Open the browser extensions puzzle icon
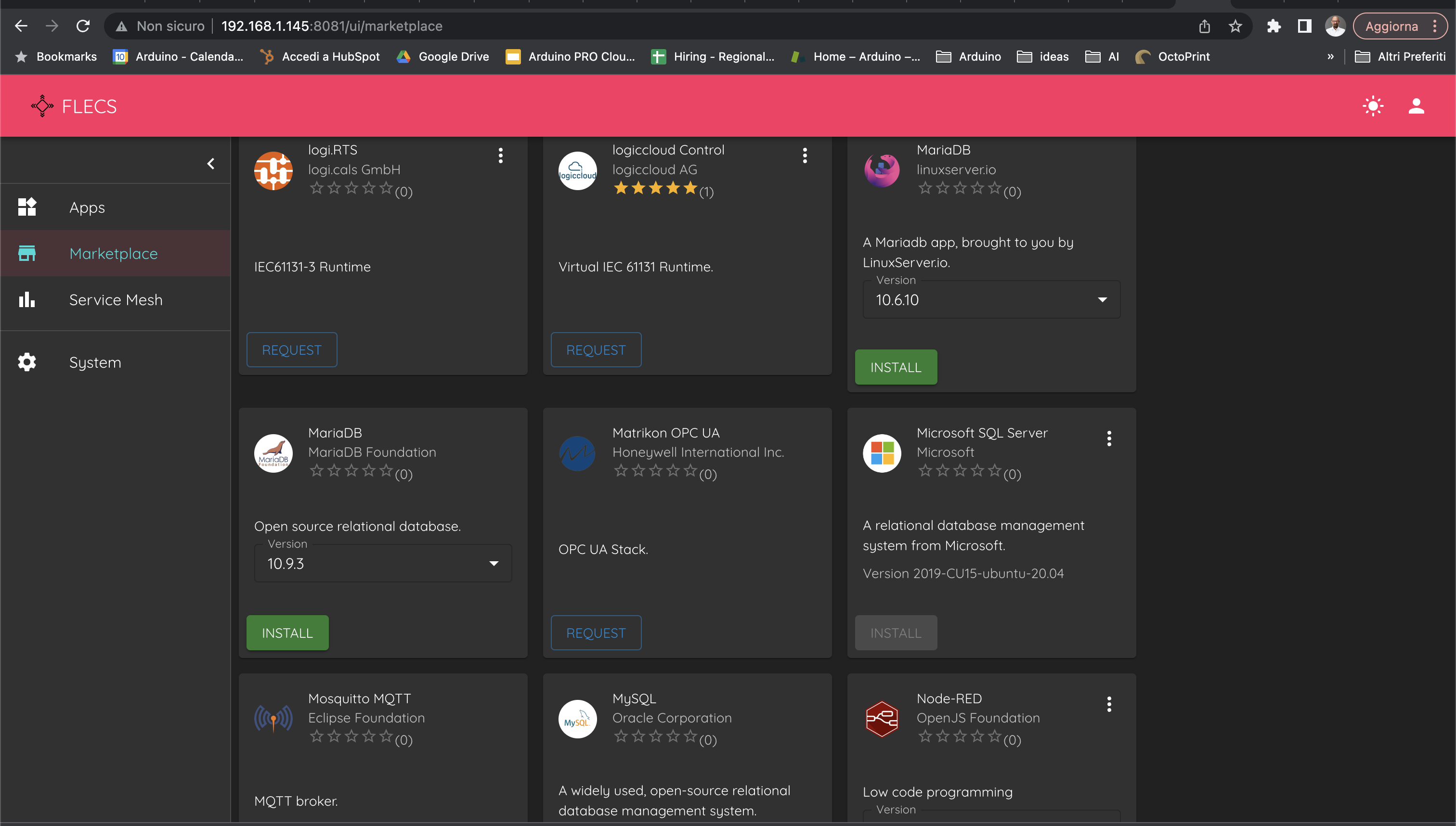Viewport: 1456px width, 826px height. coord(1274,26)
